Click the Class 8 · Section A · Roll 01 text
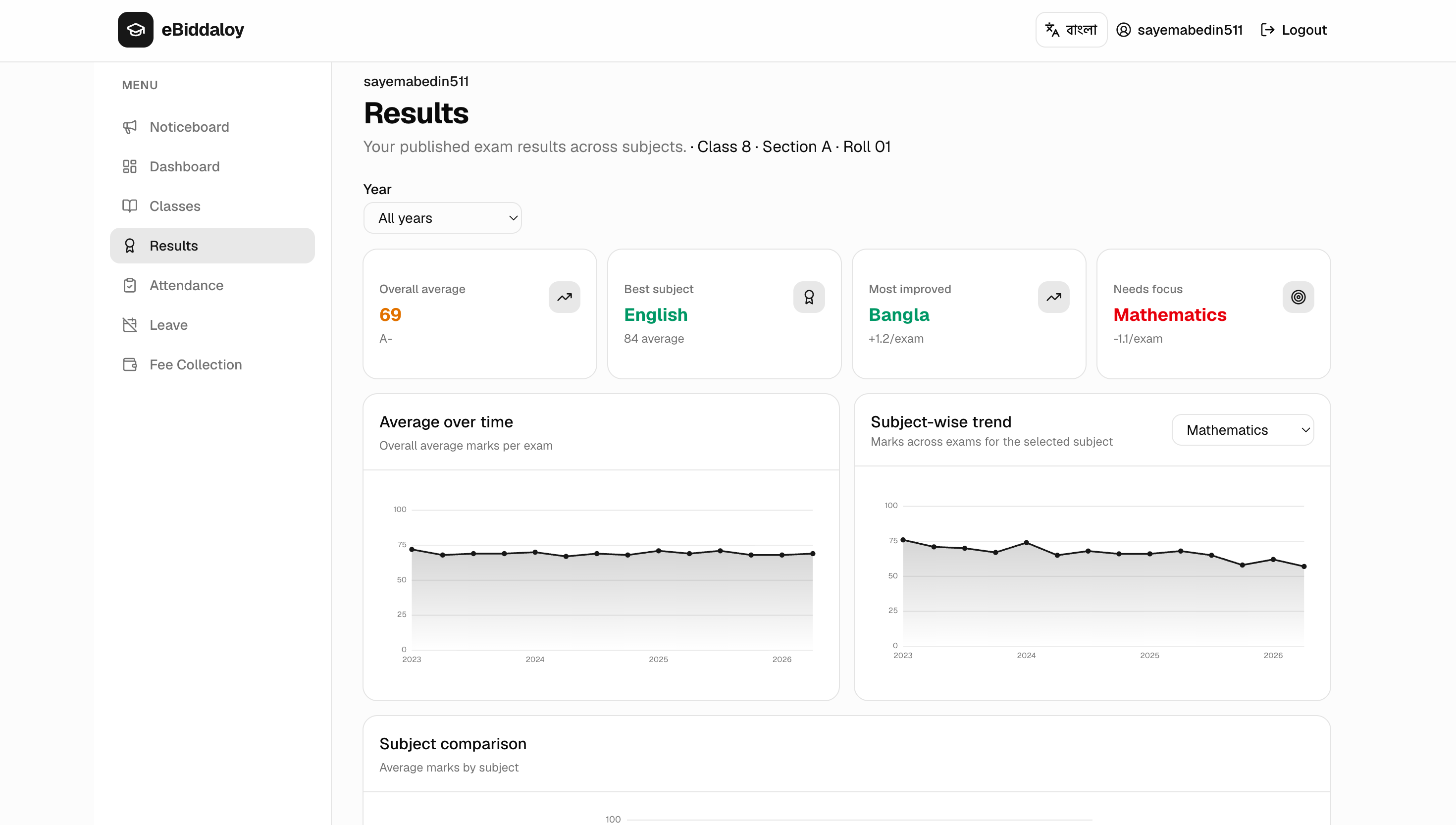1456x825 pixels. [794, 147]
